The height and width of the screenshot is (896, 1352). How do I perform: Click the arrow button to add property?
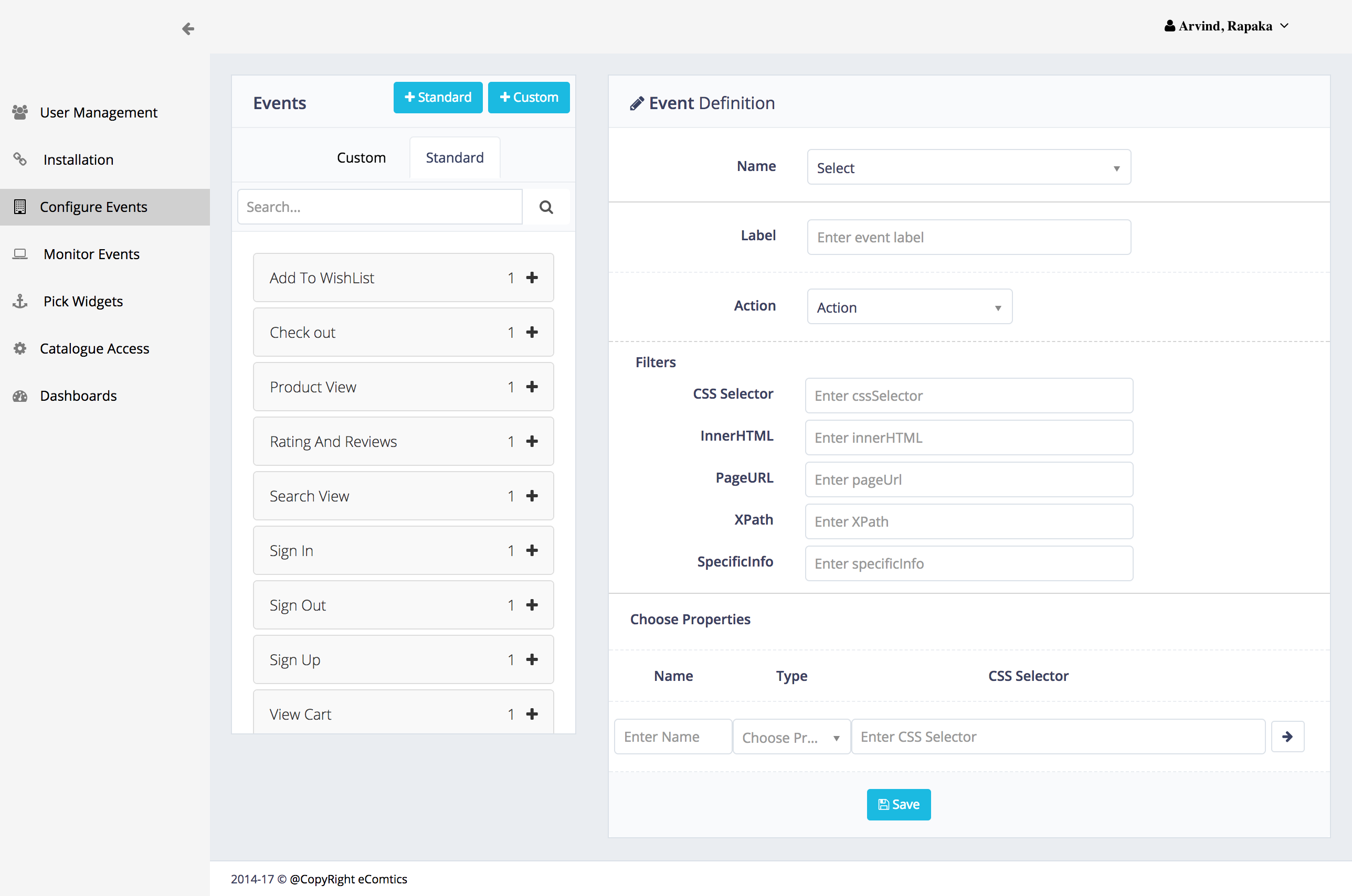pyautogui.click(x=1287, y=737)
